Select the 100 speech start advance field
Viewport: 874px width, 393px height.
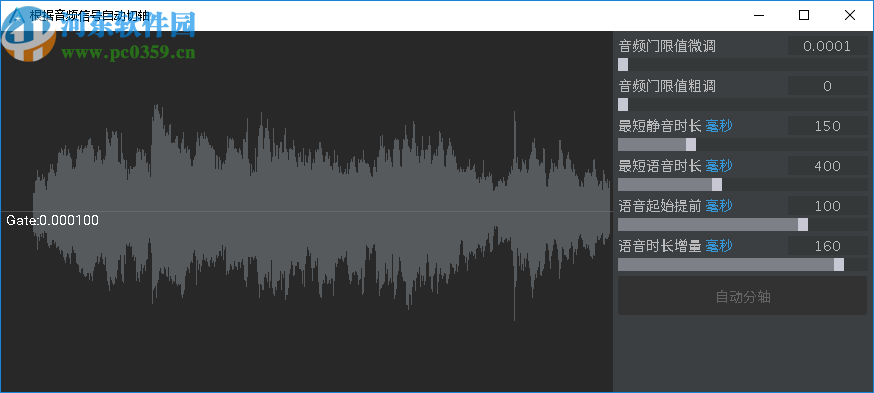click(827, 206)
